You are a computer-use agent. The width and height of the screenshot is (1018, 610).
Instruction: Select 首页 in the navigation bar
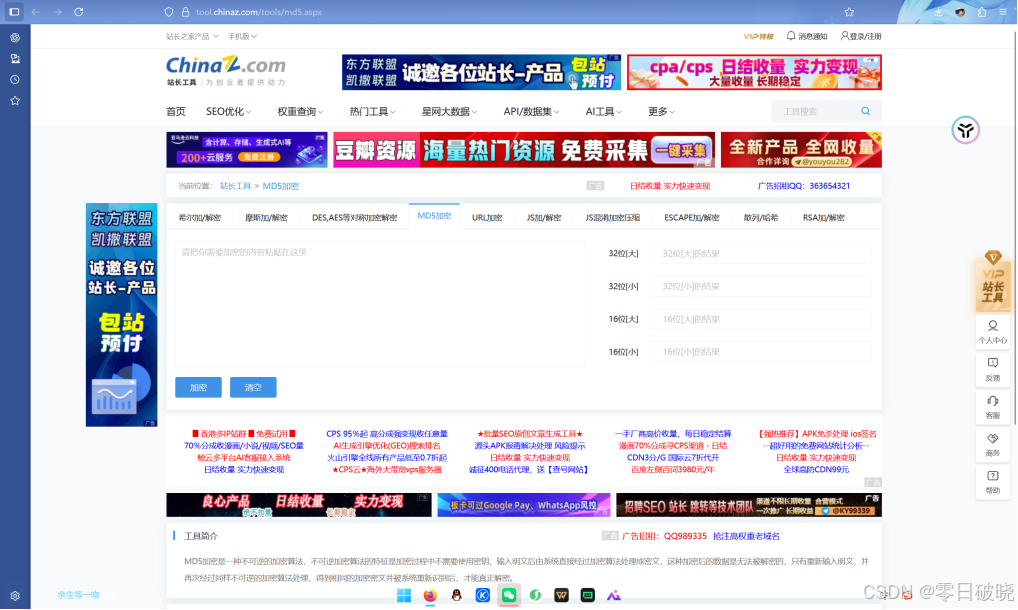pyautogui.click(x=175, y=111)
